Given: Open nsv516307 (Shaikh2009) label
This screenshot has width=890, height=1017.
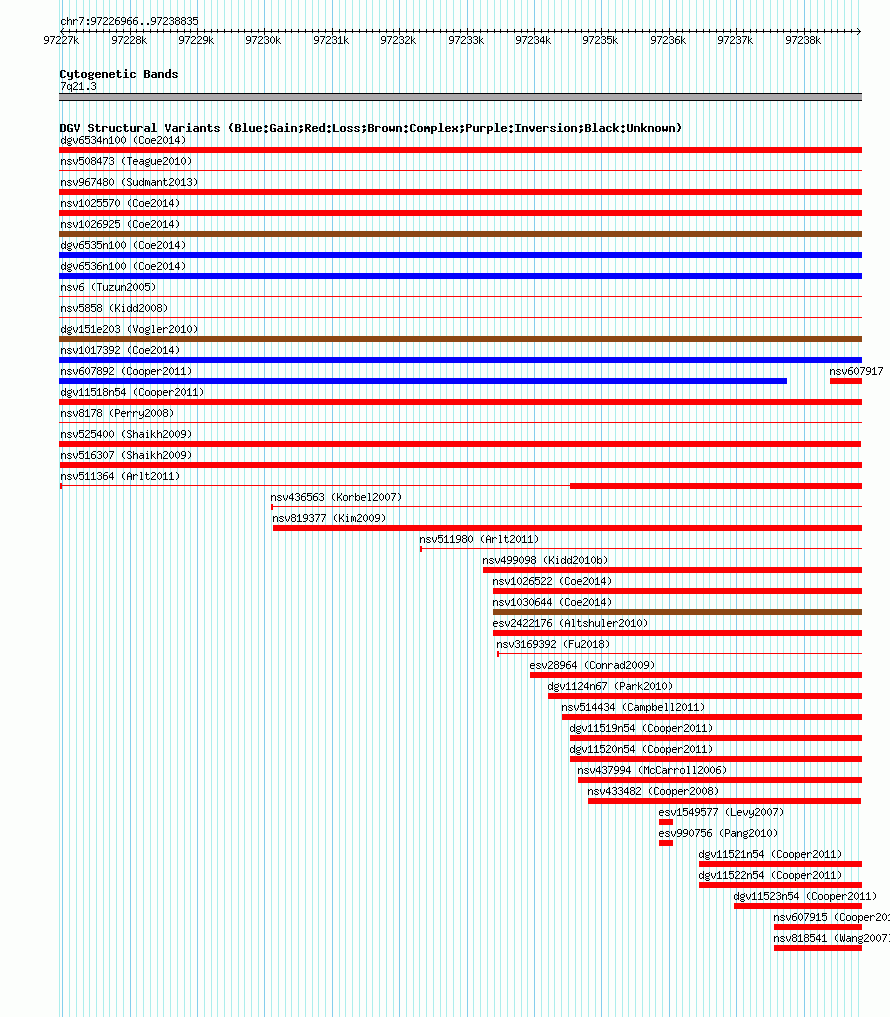Looking at the screenshot, I should [126, 455].
